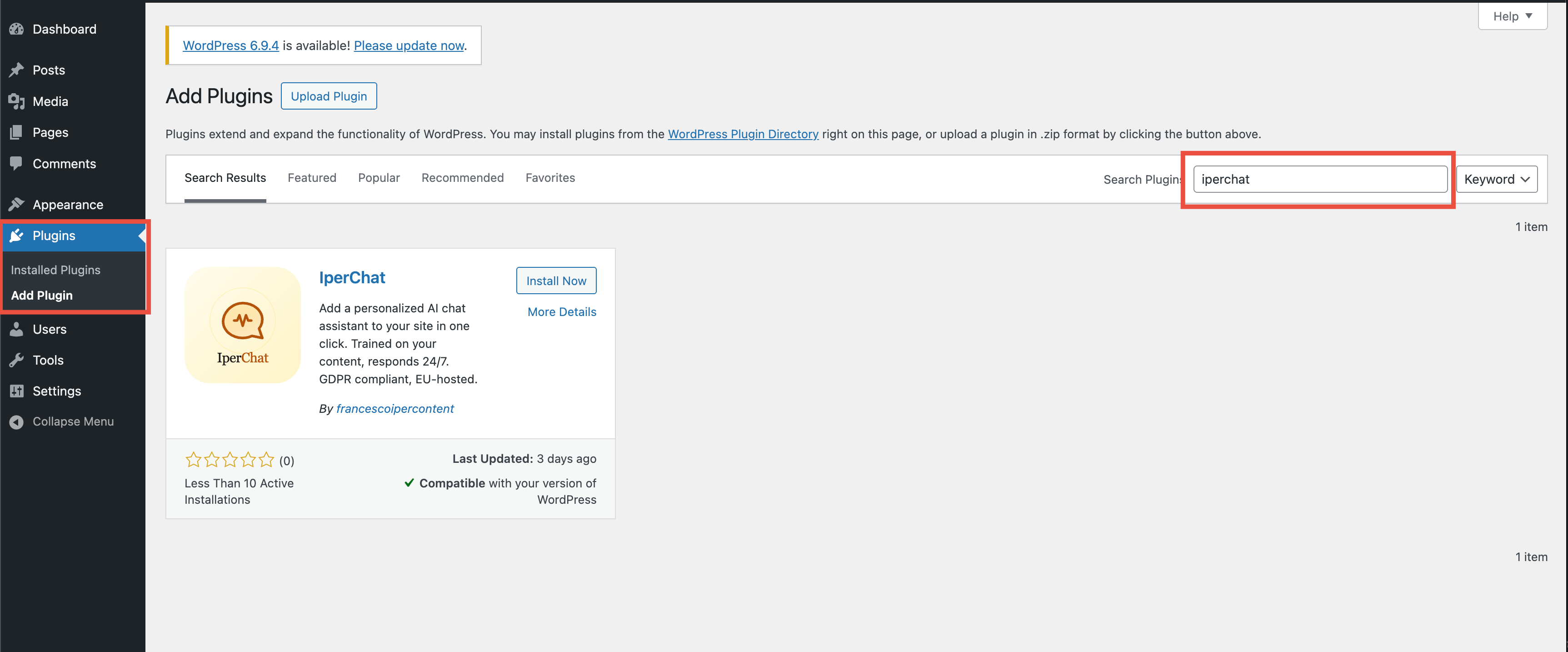Click the Settings sidebar icon

pos(17,391)
